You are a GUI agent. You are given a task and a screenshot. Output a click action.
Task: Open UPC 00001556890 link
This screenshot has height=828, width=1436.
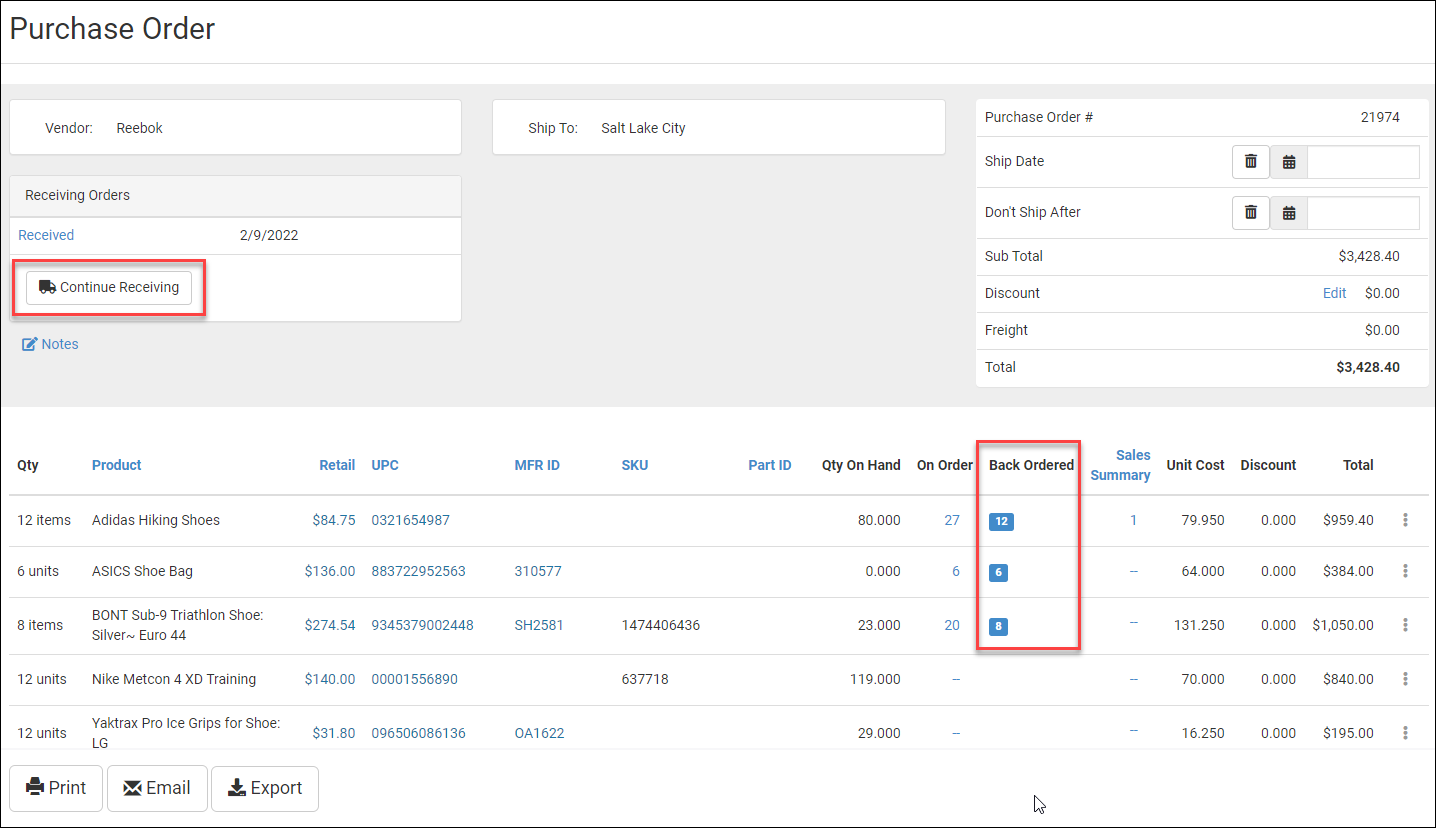click(414, 679)
